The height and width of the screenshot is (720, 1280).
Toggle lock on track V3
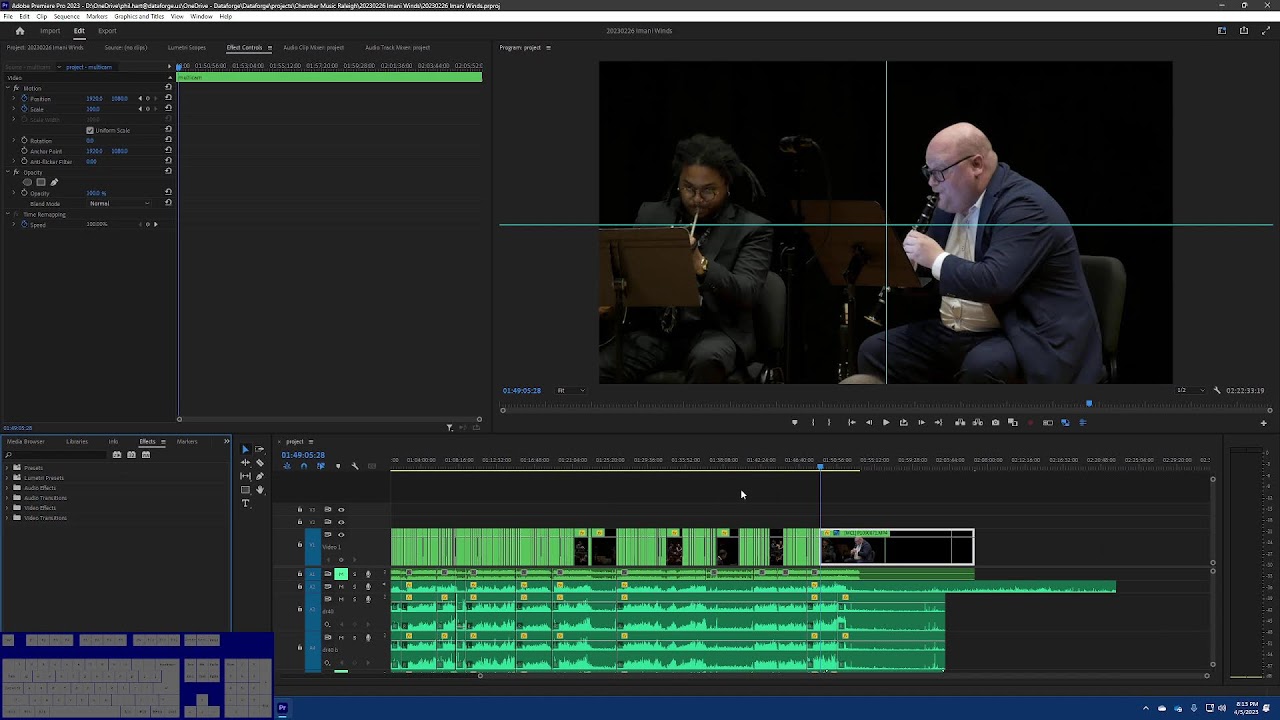(x=300, y=509)
